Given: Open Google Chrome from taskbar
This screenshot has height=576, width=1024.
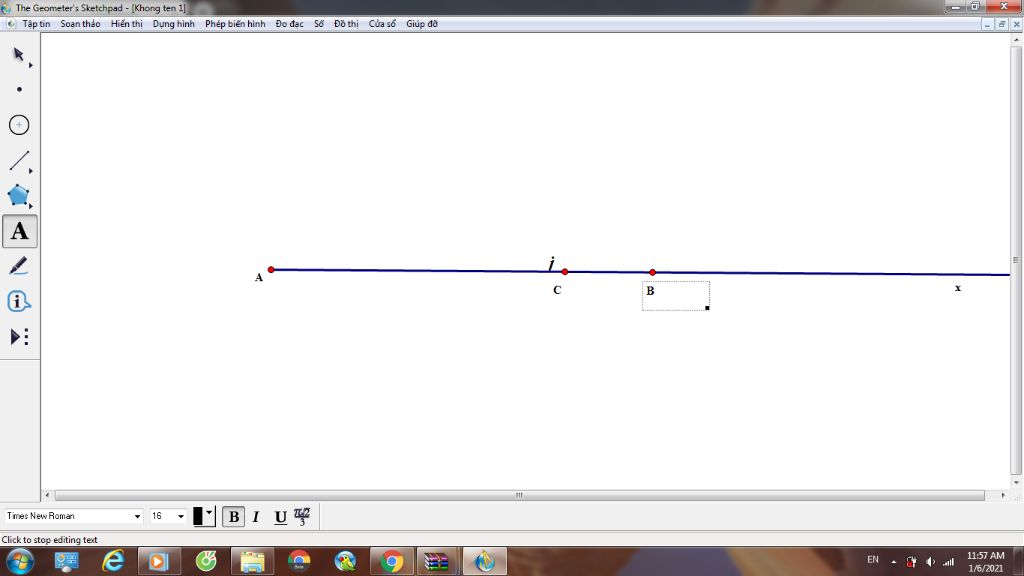Looking at the screenshot, I should 392,561.
